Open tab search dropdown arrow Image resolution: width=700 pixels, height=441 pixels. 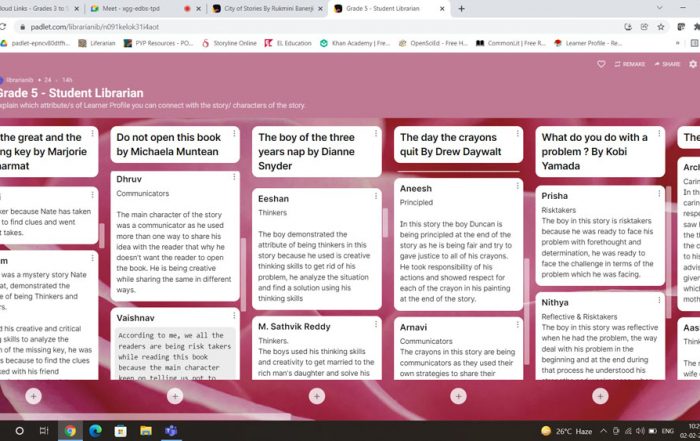[659, 8]
